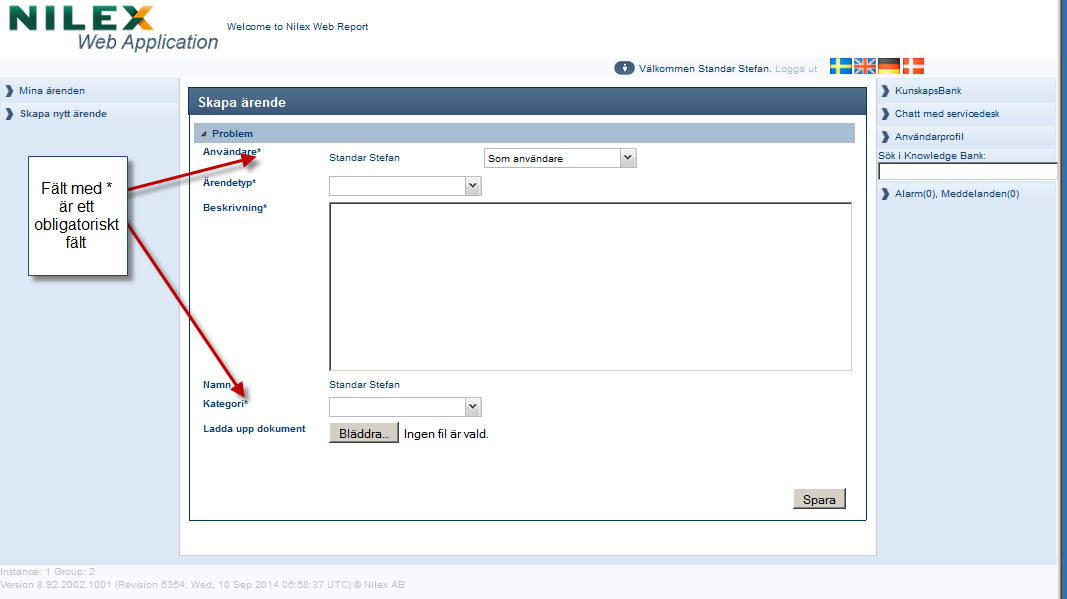Click the Sök i Knowledge Bank label

coord(932,156)
